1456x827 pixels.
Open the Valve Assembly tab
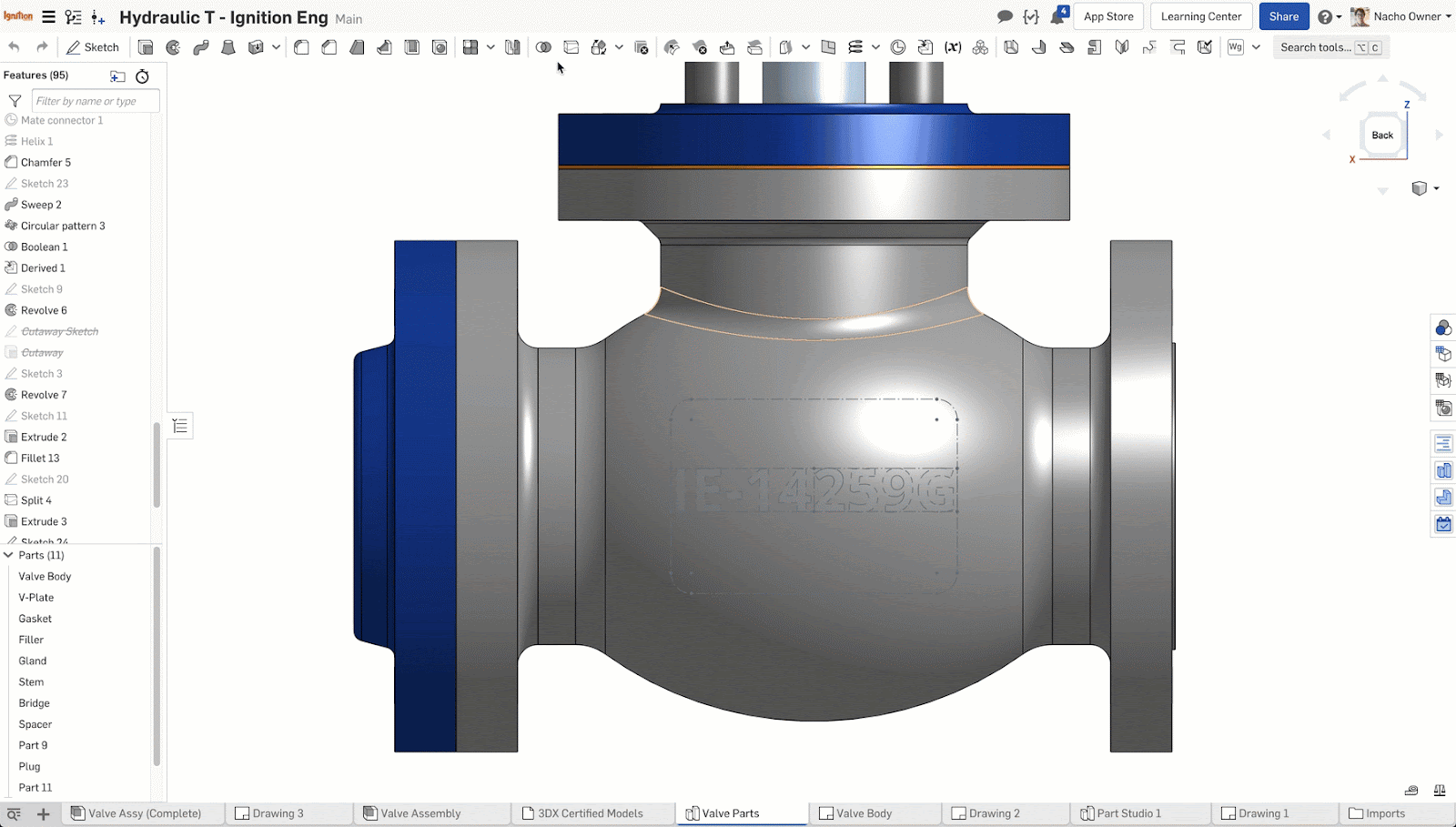420,813
